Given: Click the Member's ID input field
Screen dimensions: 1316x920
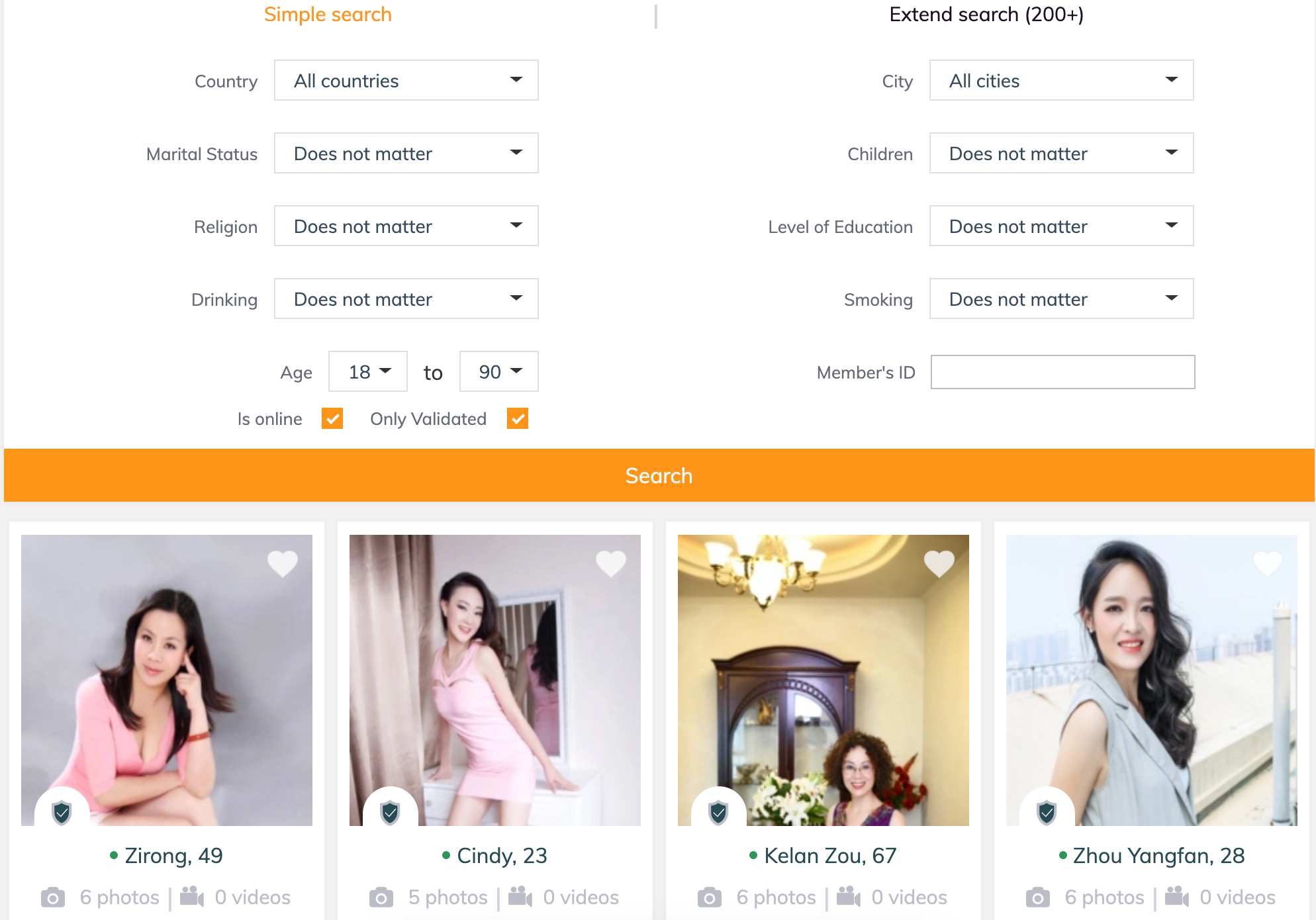Looking at the screenshot, I should coord(1063,372).
